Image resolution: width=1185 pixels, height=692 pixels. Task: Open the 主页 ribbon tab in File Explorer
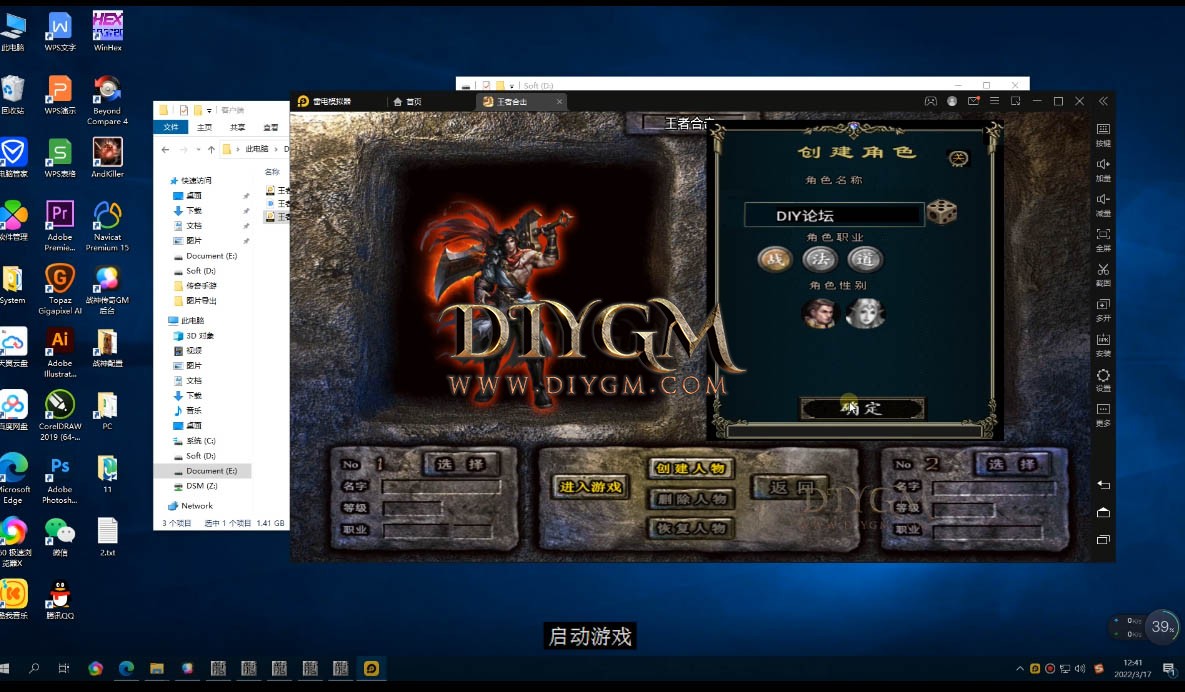pyautogui.click(x=204, y=127)
